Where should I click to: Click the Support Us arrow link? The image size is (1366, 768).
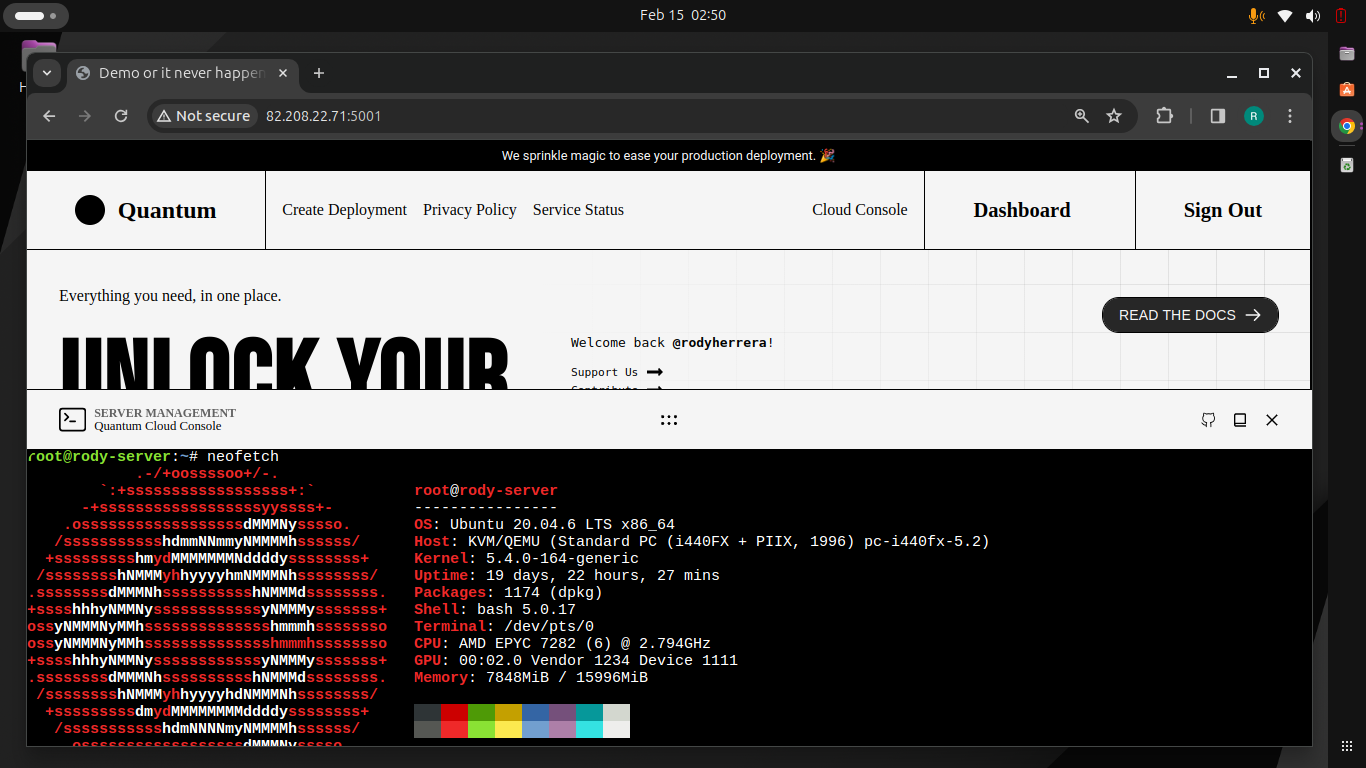[616, 372]
